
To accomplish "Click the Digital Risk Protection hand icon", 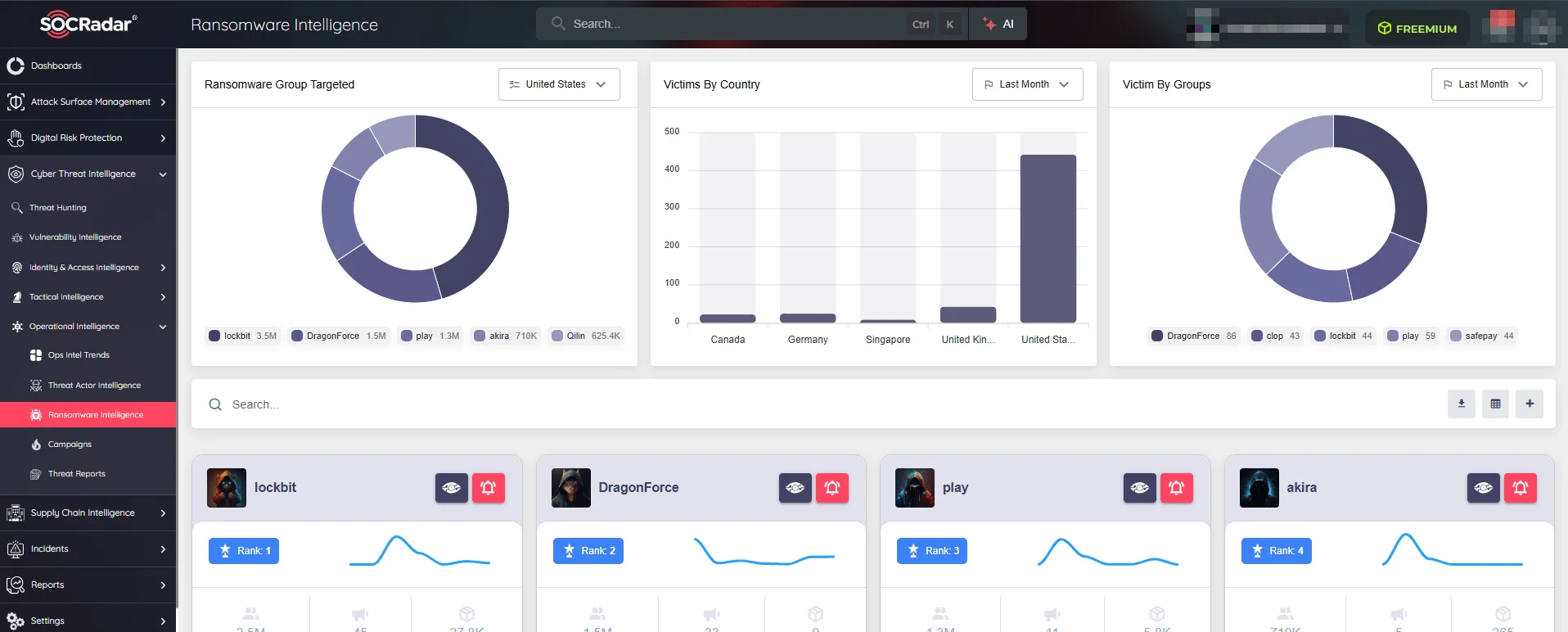I will [16, 138].
